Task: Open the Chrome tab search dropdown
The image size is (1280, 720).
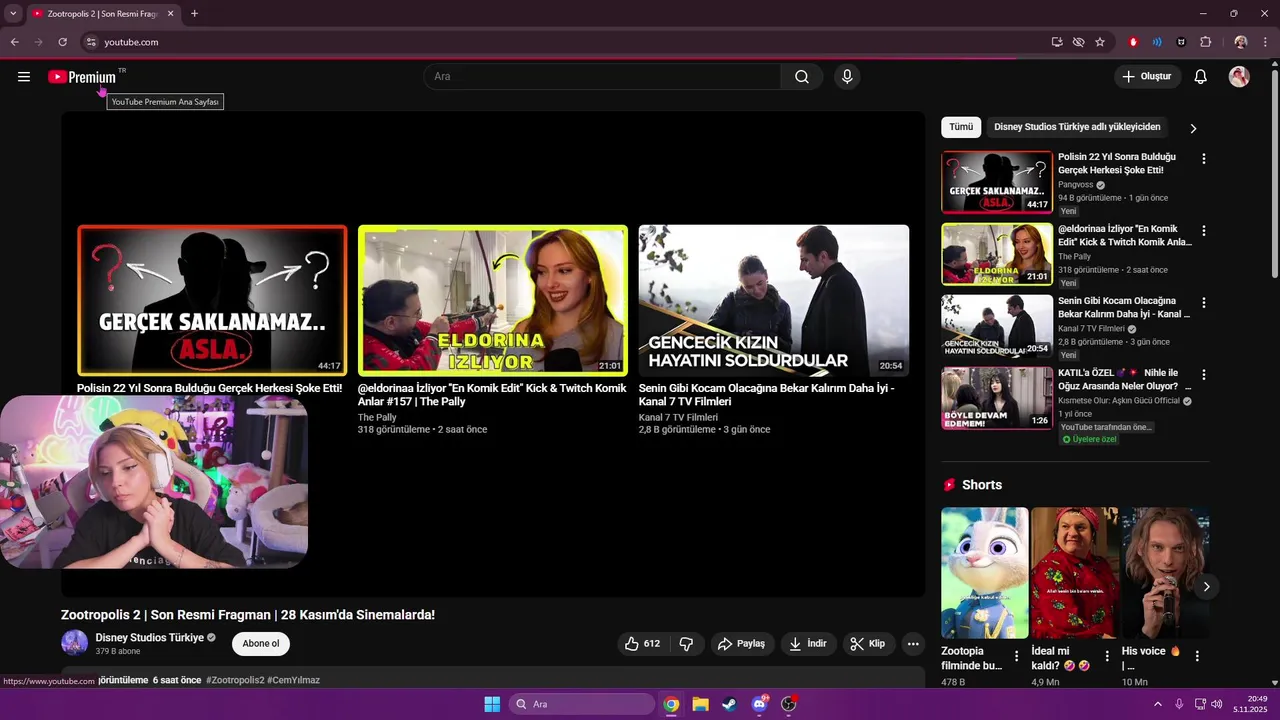Action: coord(13,13)
